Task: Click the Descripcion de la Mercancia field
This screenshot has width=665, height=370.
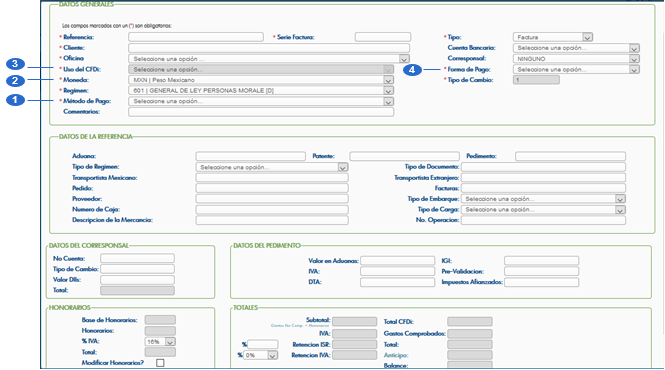Action: pos(272,220)
